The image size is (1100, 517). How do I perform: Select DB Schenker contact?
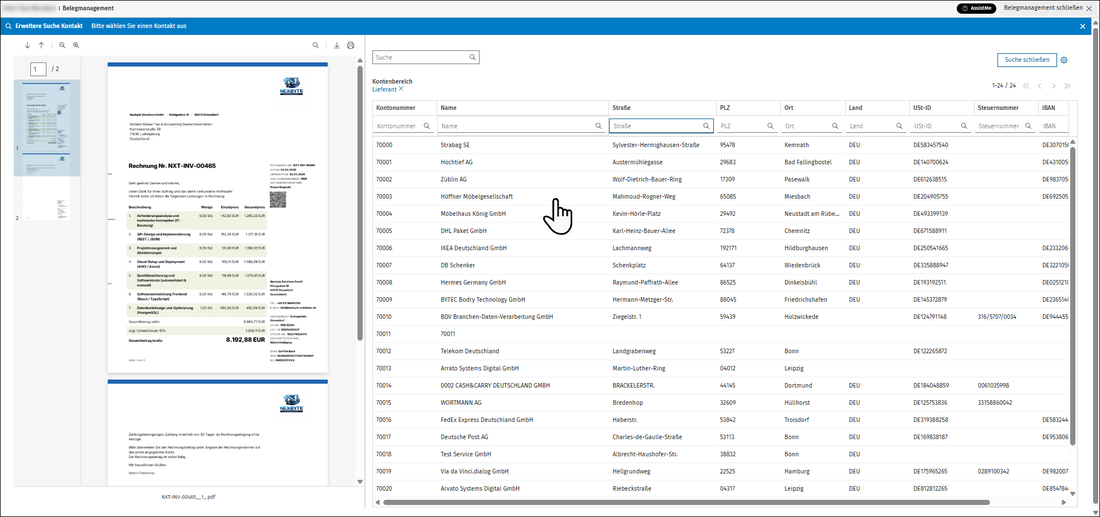click(x=720, y=265)
